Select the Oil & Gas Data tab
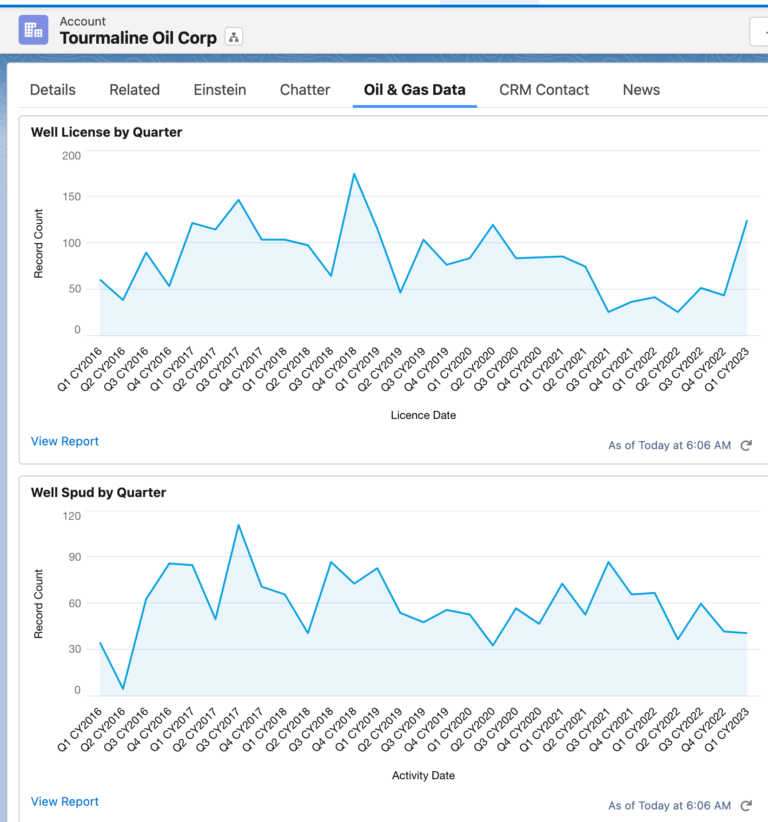 tap(414, 90)
